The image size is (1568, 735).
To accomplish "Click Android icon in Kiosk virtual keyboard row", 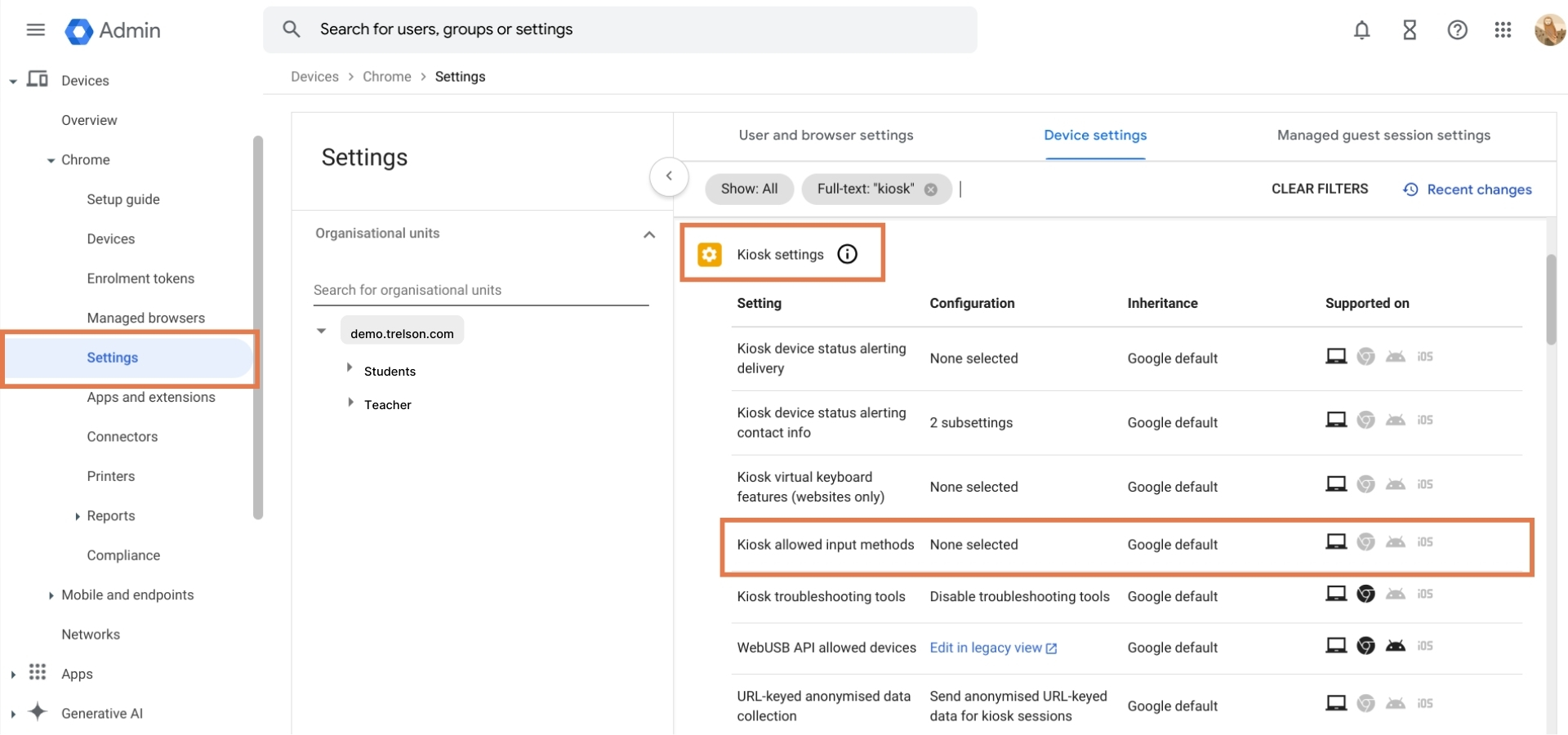I will pos(1396,484).
